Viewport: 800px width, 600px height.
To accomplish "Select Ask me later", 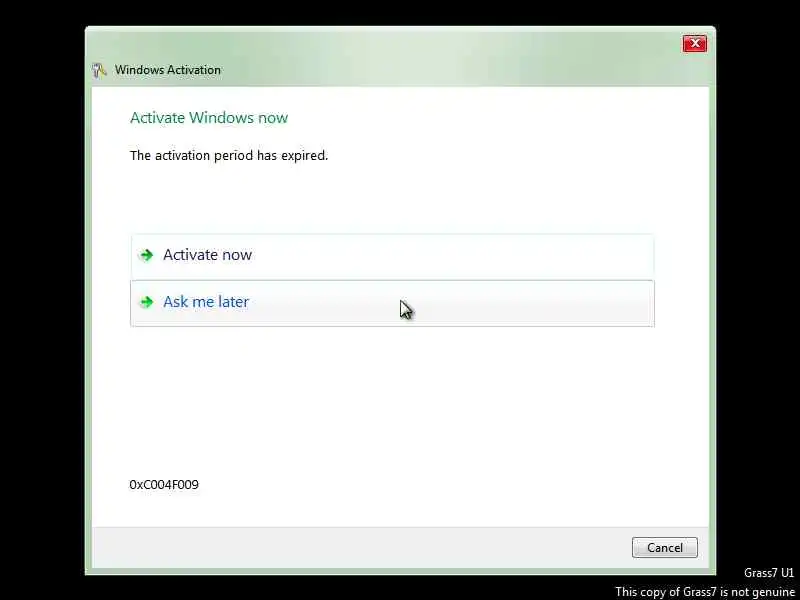I will pyautogui.click(x=392, y=303).
